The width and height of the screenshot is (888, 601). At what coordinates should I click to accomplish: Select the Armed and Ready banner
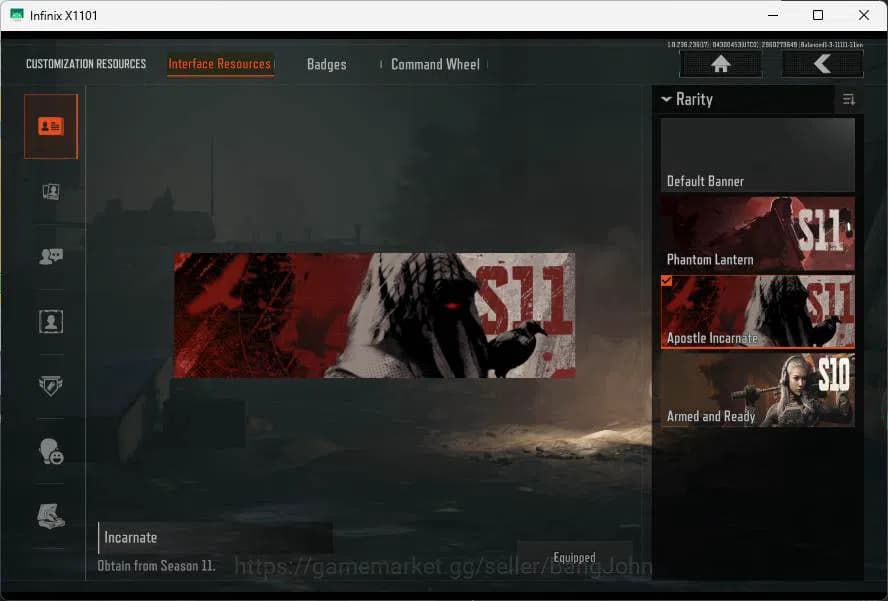[x=757, y=390]
